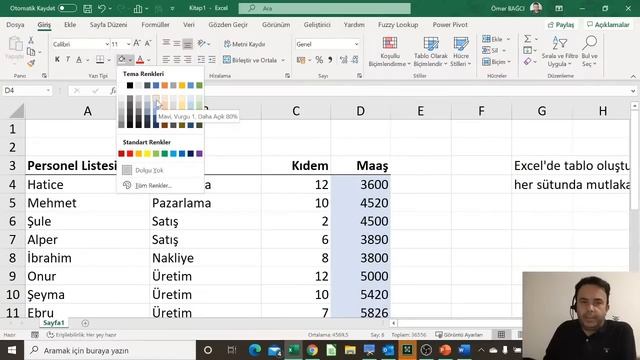Toggle left text alignment
Screen dimensions: 640x360
pos(166,60)
